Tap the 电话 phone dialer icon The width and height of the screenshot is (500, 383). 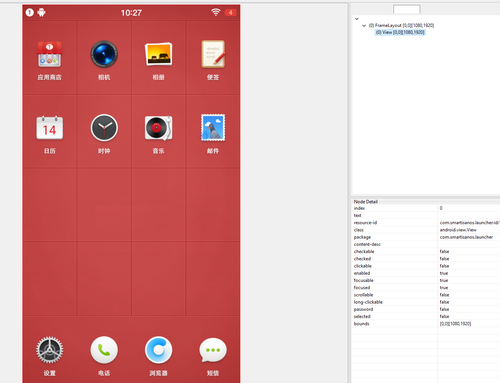point(104,350)
